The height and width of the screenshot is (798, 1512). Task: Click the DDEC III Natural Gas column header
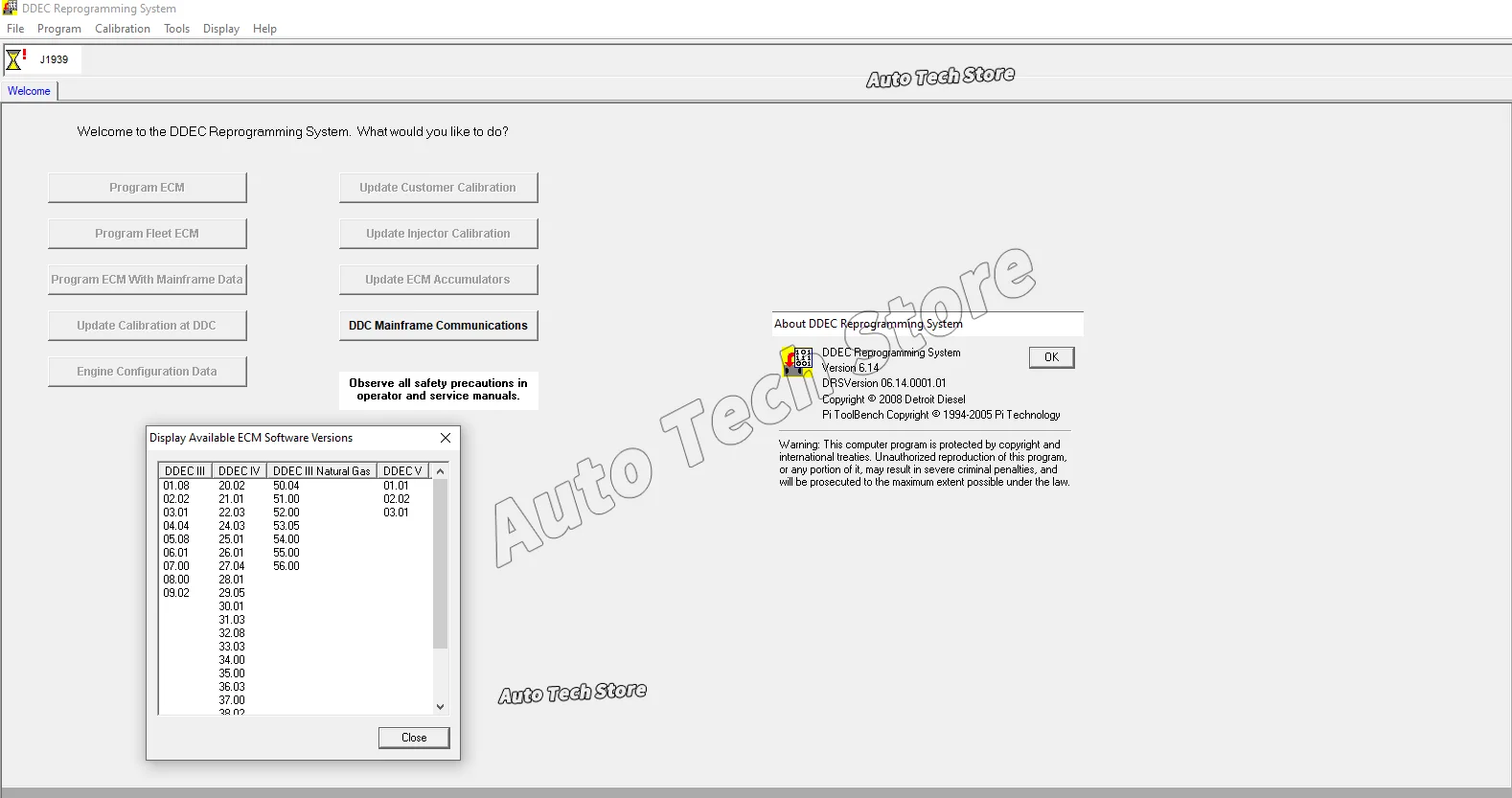coord(321,470)
